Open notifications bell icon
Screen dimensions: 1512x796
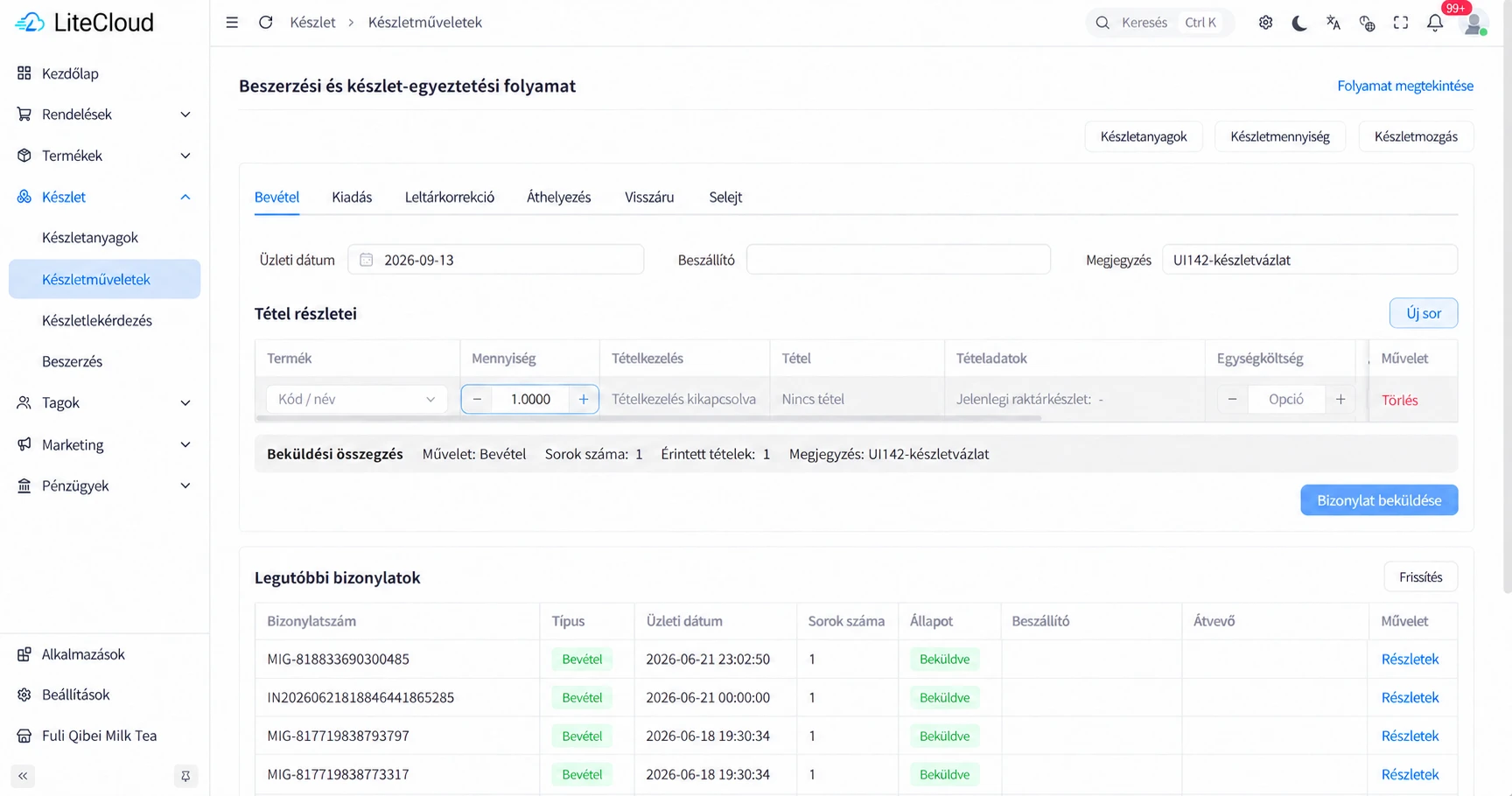point(1435,23)
